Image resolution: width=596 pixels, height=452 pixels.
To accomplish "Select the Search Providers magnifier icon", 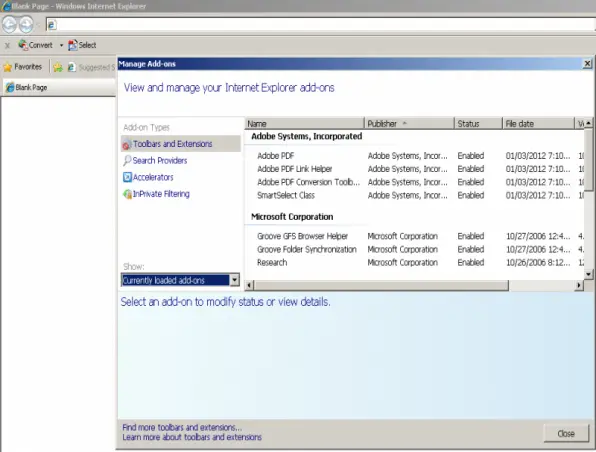I will [127, 160].
